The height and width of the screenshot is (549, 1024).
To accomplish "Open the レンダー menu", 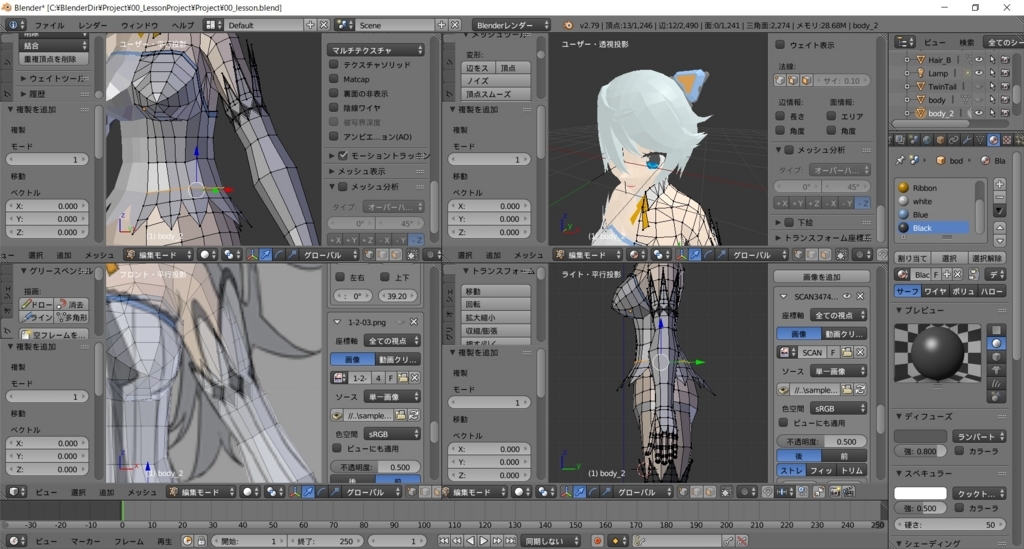I will [93, 25].
